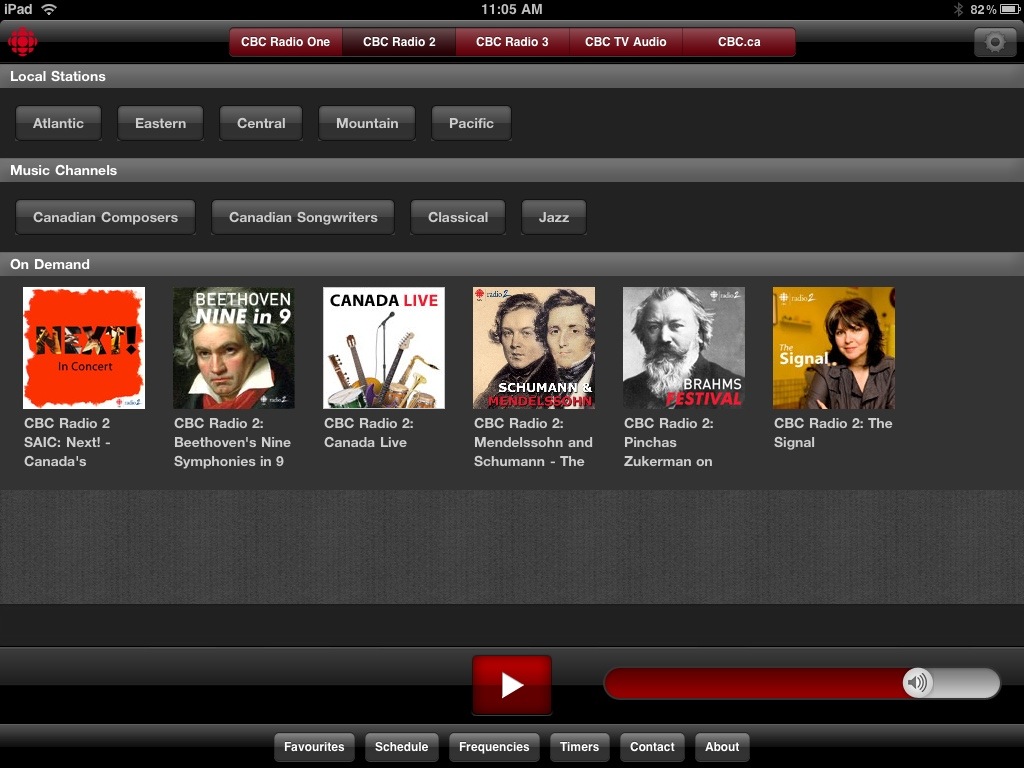Image resolution: width=1024 pixels, height=768 pixels.
Task: Choose the Mountain local station
Action: (367, 123)
